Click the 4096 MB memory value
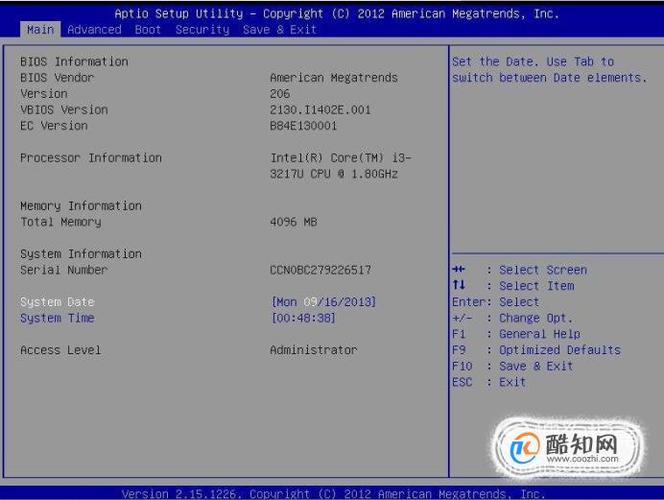 293,222
